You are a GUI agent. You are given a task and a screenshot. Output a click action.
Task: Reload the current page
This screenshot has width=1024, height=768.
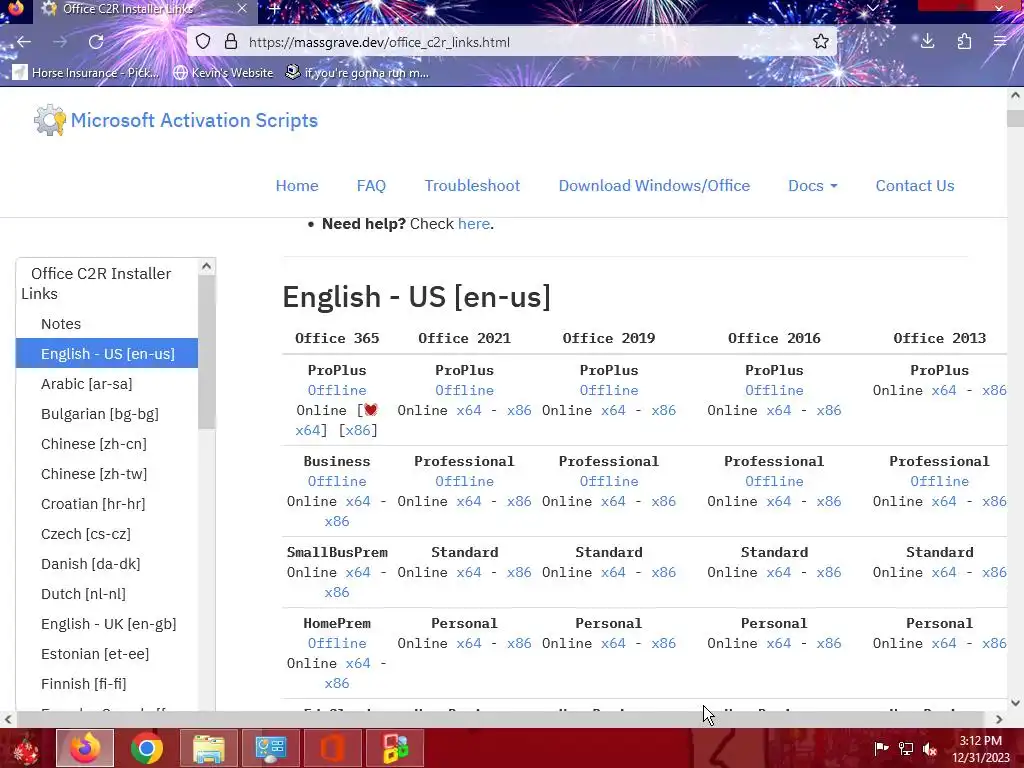click(x=96, y=42)
